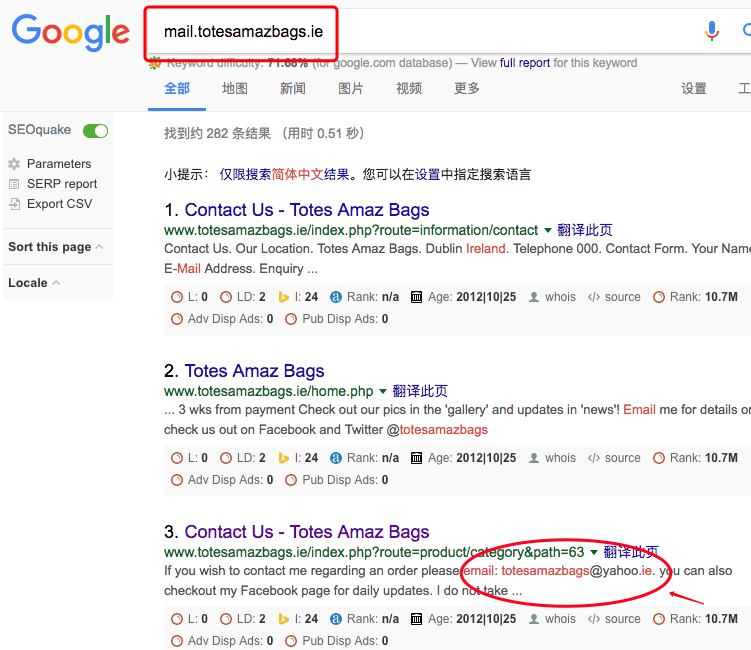Open first result Contact Us - Totes Amaz Bags
751x650 pixels.
tap(306, 210)
